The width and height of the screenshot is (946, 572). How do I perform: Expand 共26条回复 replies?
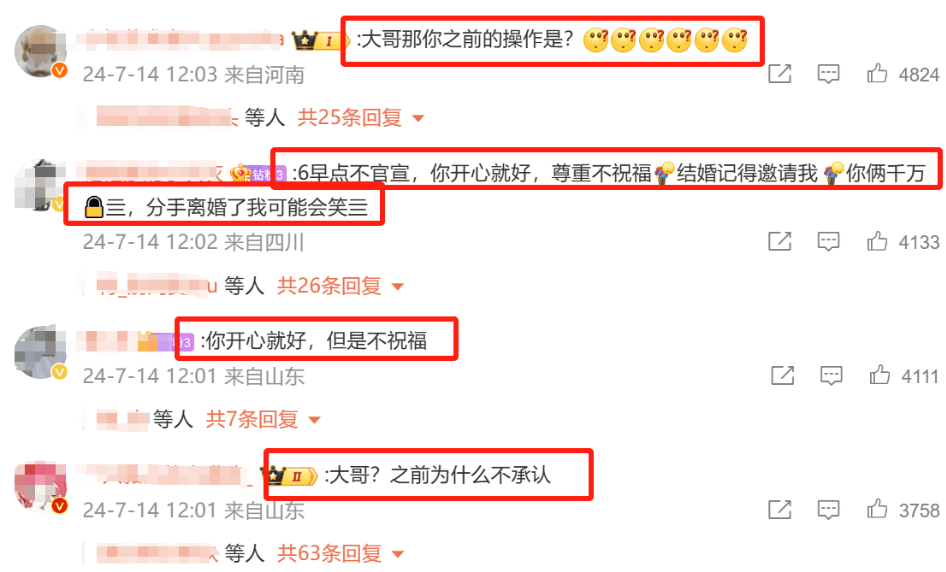340,285
